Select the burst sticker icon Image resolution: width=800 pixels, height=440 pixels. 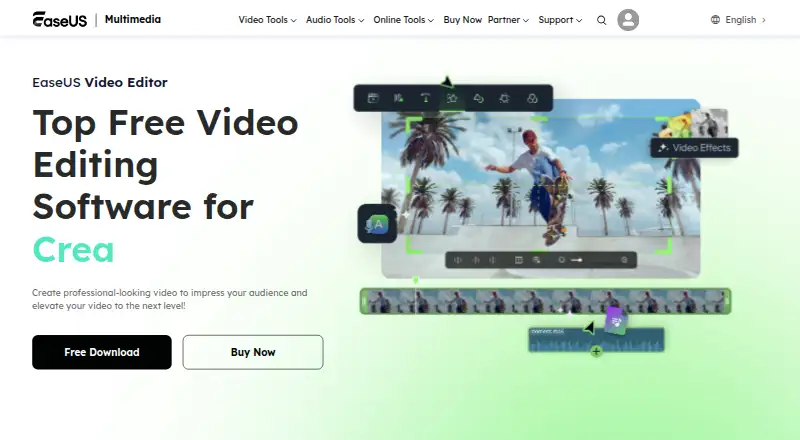(504, 98)
